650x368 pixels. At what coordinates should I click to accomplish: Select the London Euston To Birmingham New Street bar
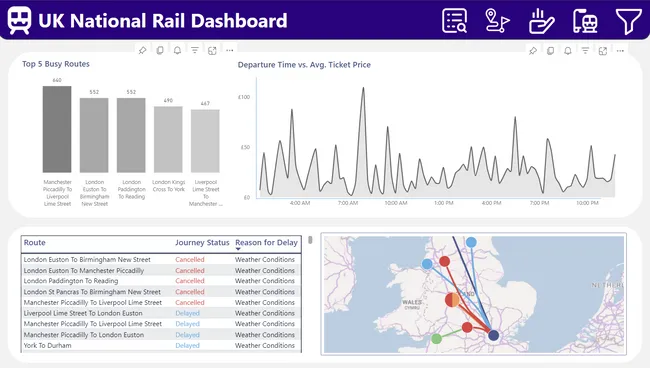pos(94,135)
